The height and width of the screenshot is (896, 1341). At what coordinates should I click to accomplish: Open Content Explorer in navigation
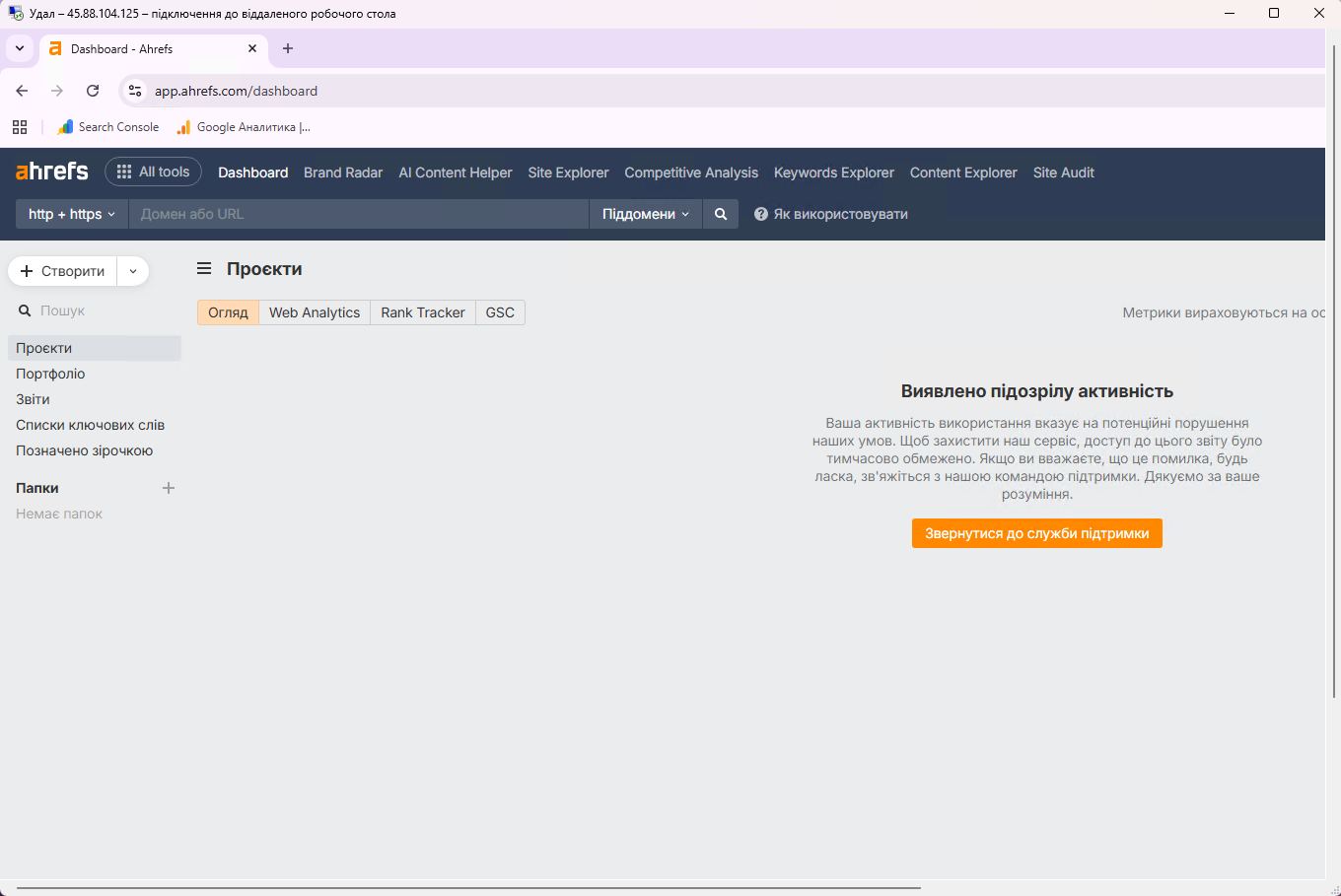[963, 172]
